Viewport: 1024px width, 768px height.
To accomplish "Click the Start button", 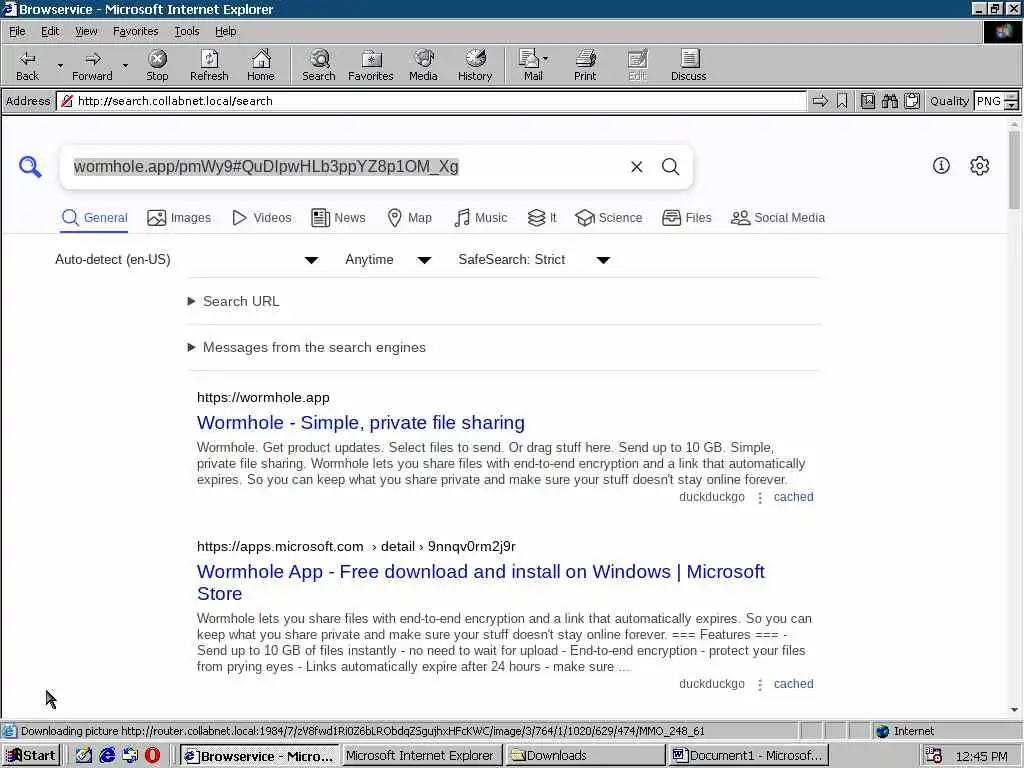I will (x=31, y=756).
